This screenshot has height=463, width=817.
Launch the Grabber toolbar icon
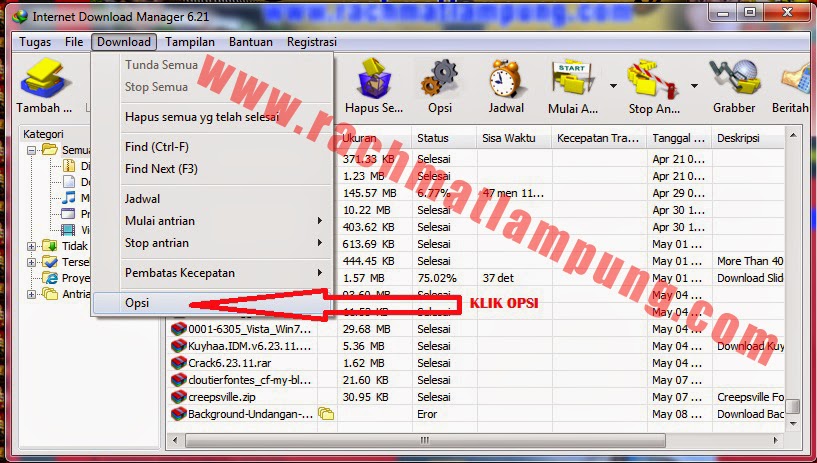coord(734,79)
